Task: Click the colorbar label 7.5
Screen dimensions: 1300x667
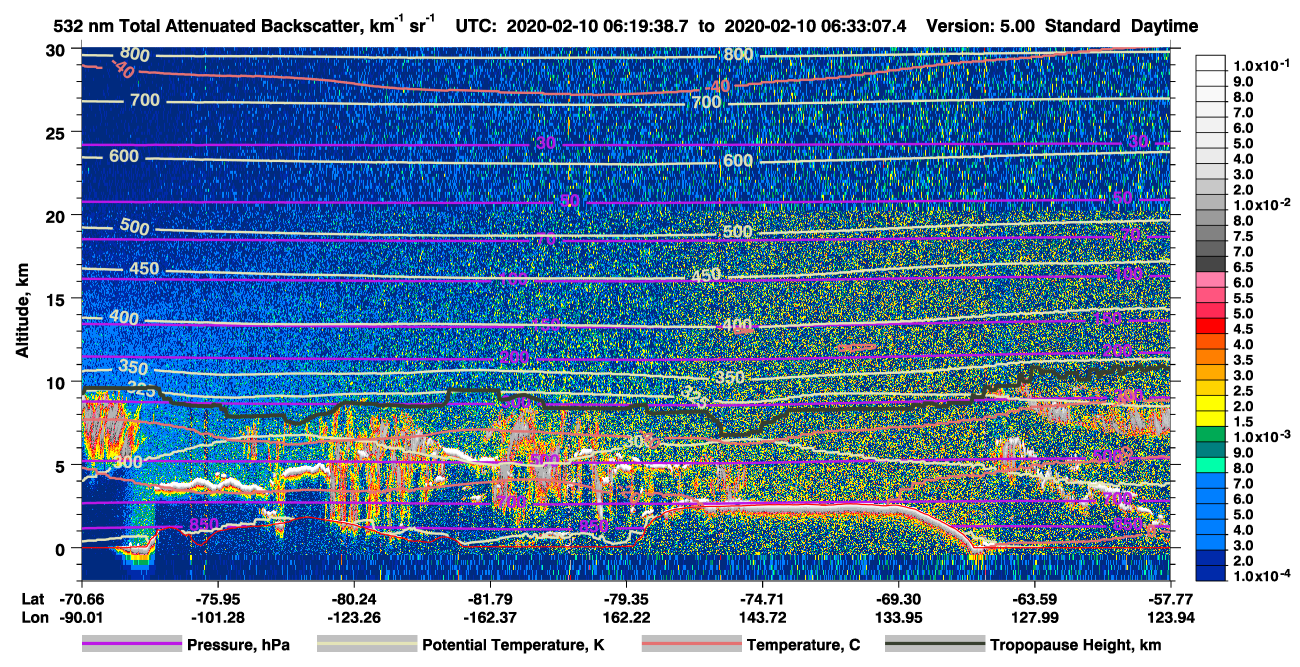Action: pyautogui.click(x=1242, y=236)
